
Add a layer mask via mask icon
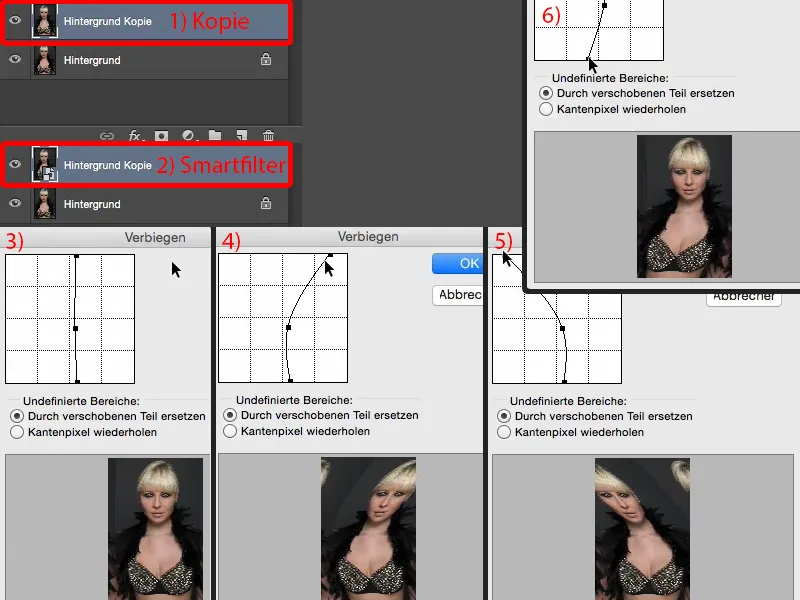pos(162,136)
